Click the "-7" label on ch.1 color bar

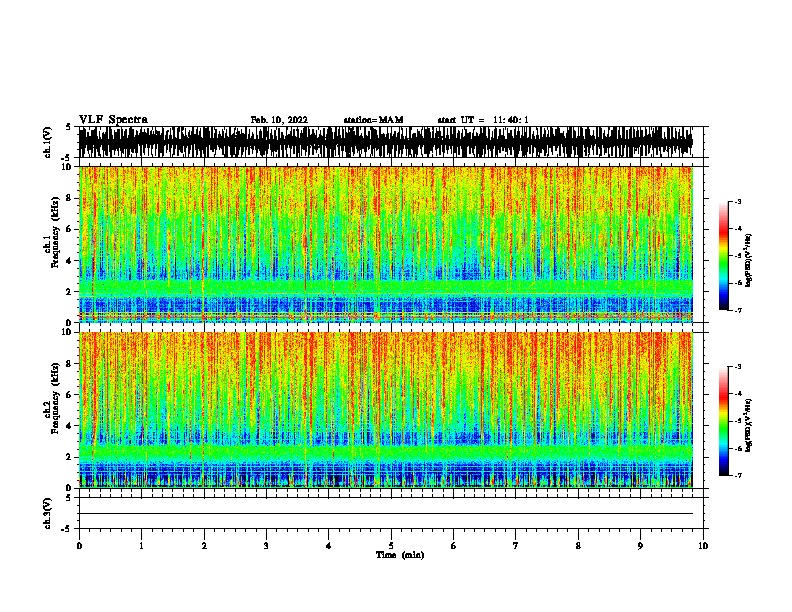click(738, 310)
